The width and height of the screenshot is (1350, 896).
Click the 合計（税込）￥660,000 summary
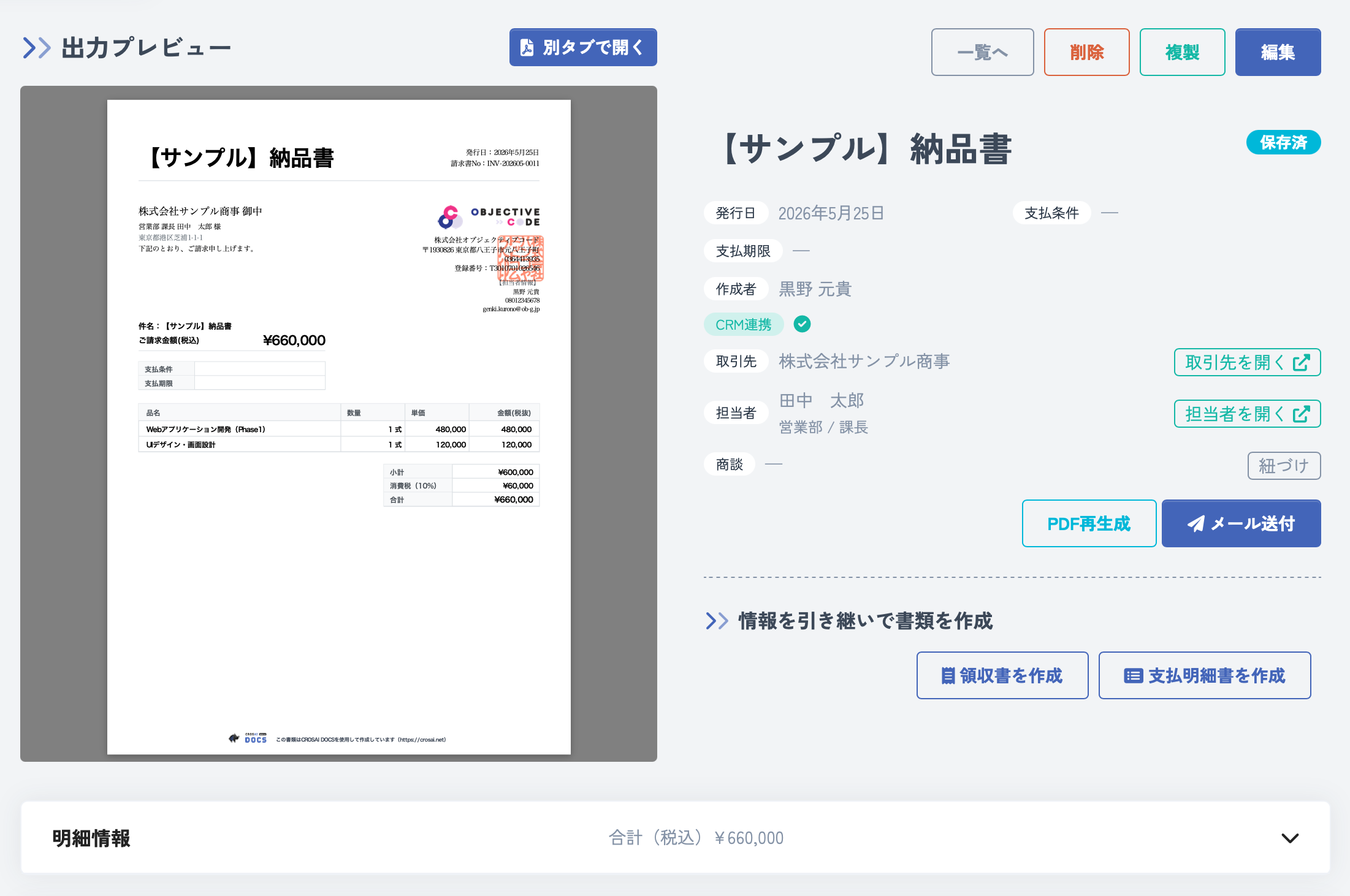(696, 838)
